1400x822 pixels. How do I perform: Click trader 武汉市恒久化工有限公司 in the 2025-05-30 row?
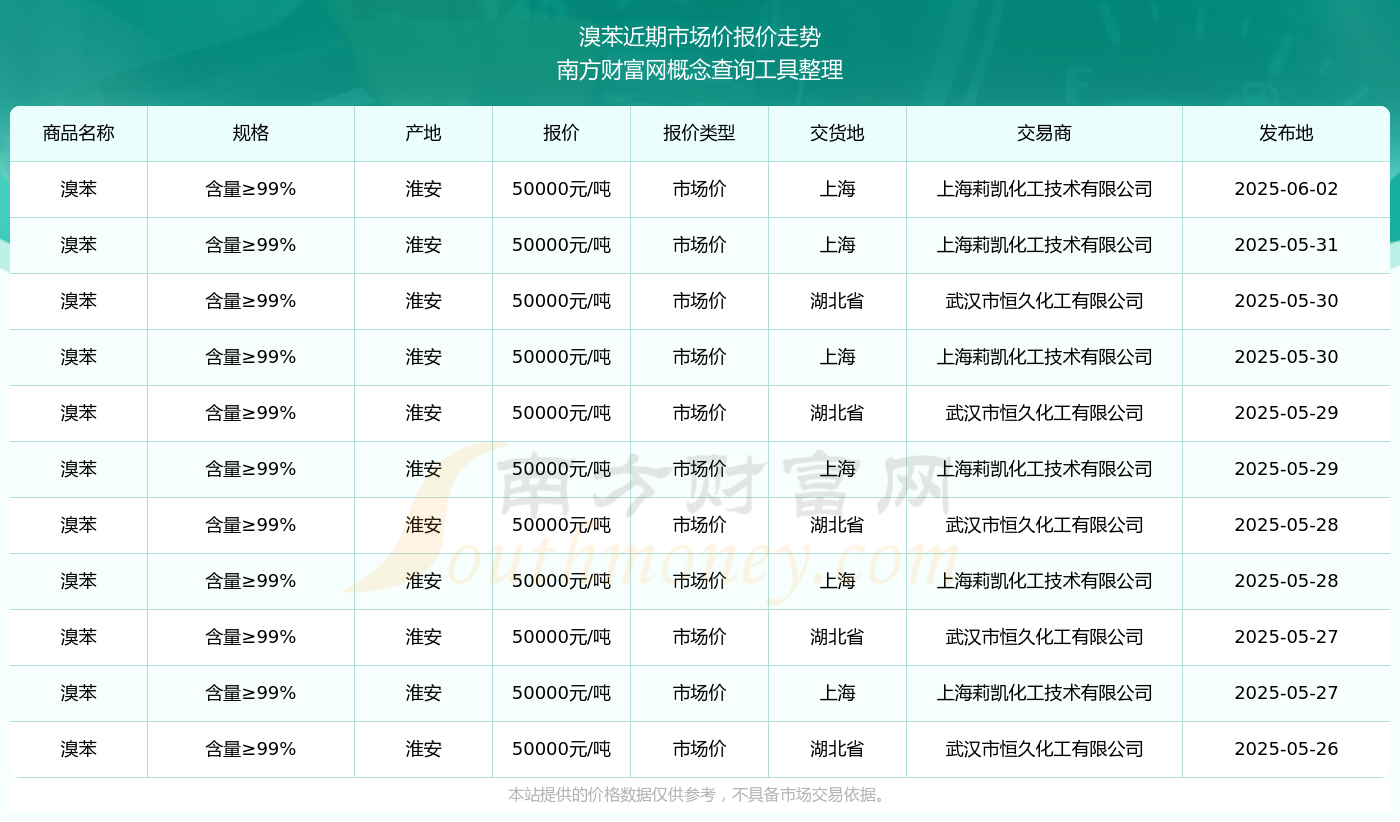coord(1045,301)
